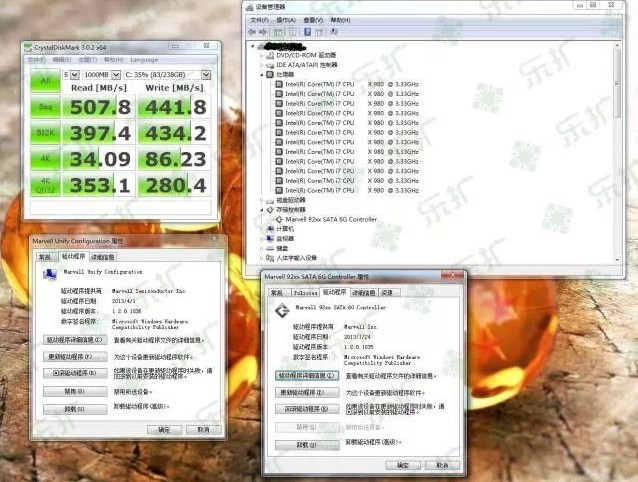Click Marvell Unify Configuration device icon

(50, 275)
